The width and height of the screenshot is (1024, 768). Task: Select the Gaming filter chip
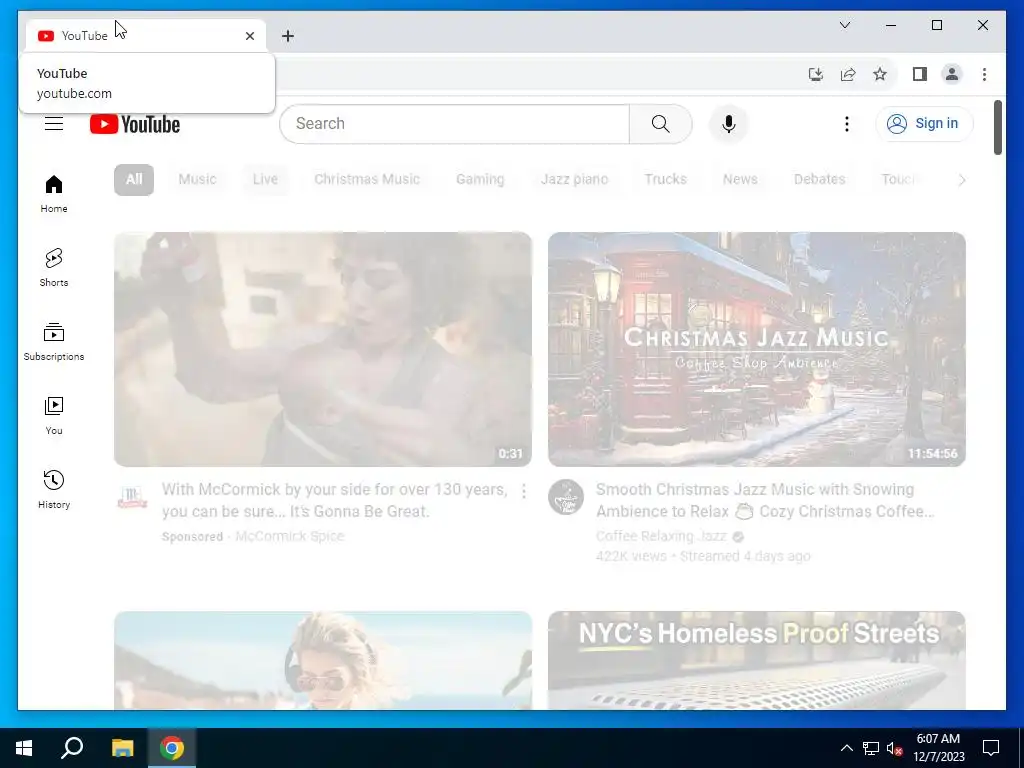pyautogui.click(x=480, y=180)
